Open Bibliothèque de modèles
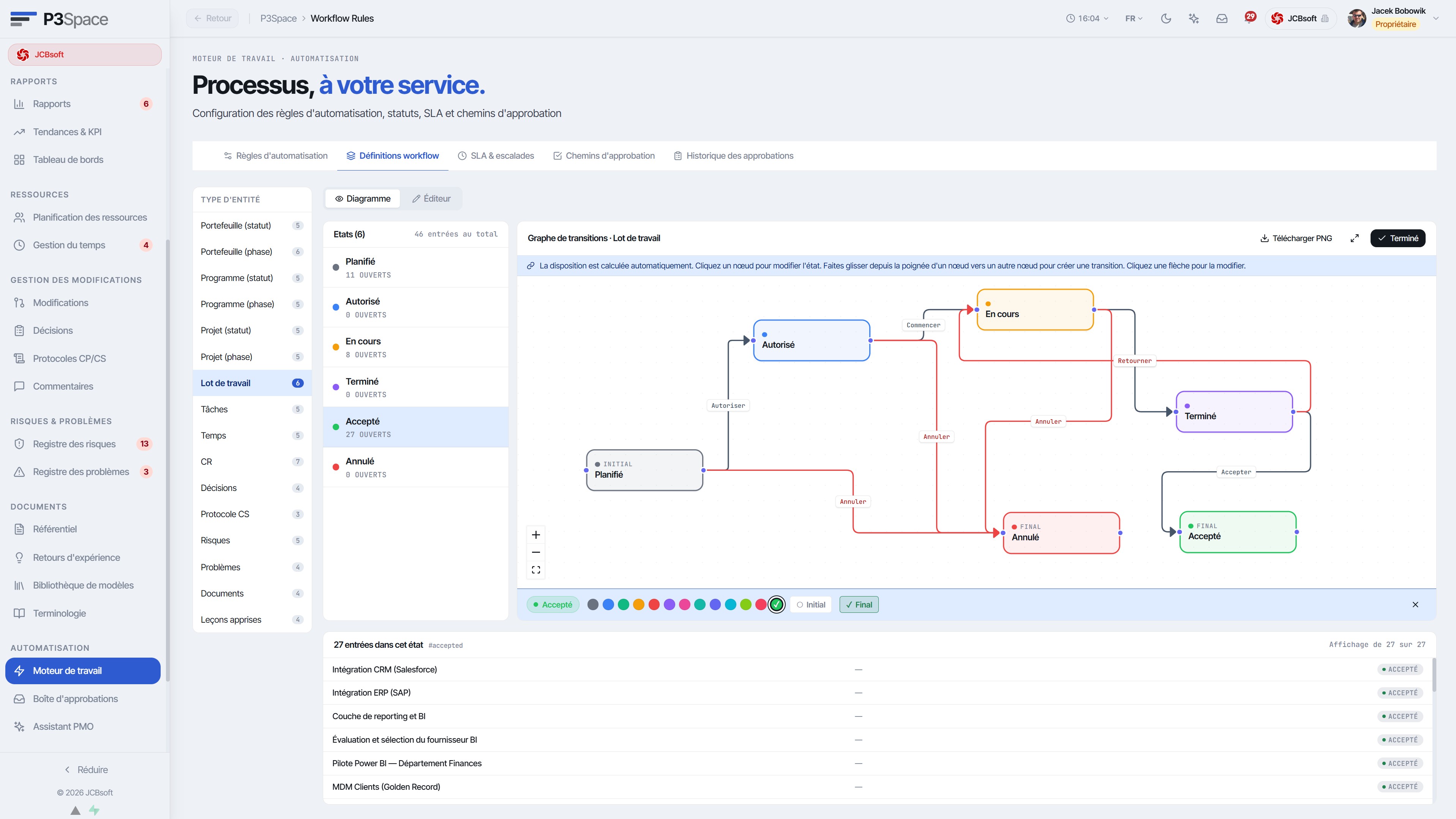Screen dimensions: 1456x819 coord(84,585)
